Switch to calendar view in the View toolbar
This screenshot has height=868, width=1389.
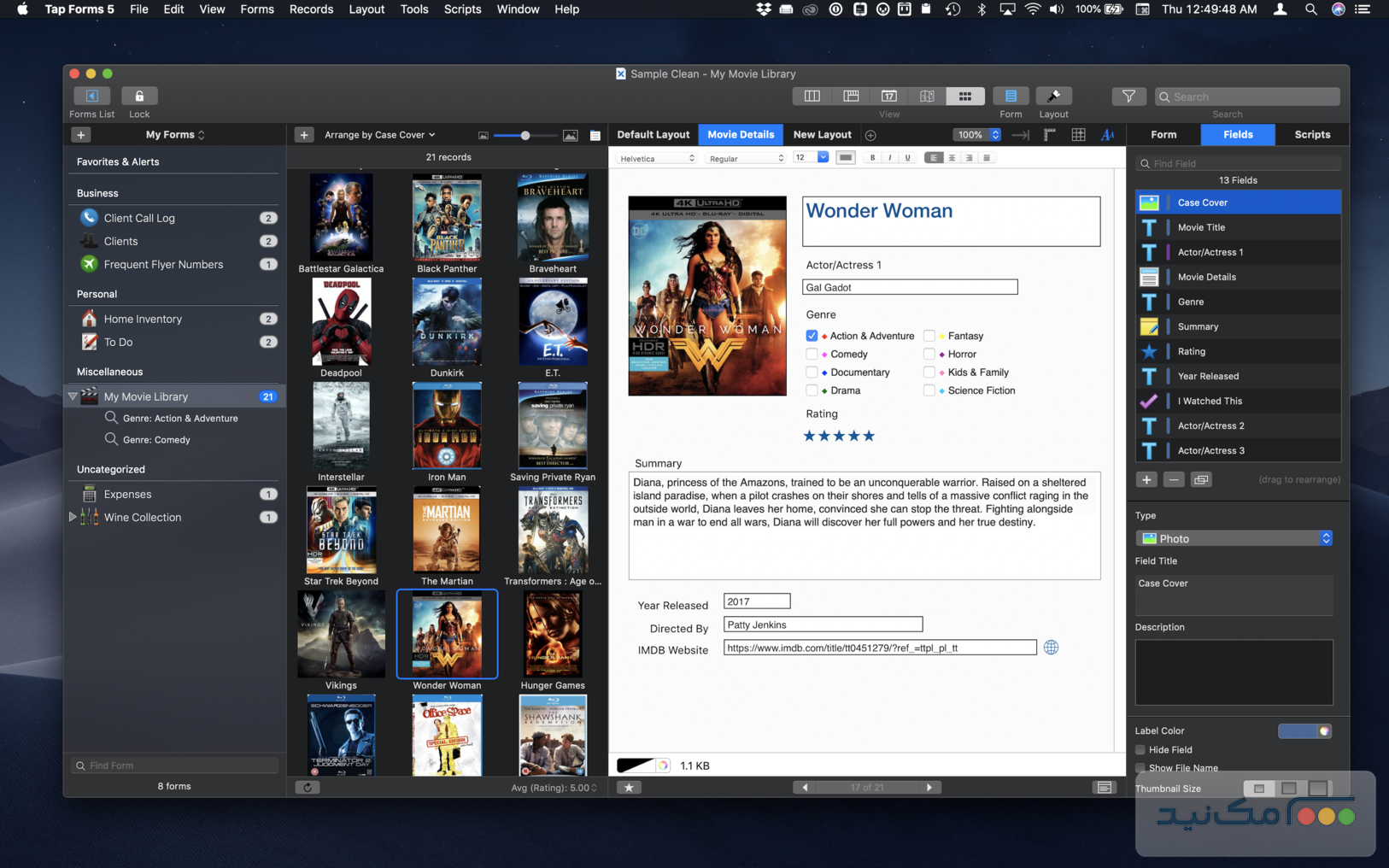pyautogui.click(x=889, y=96)
